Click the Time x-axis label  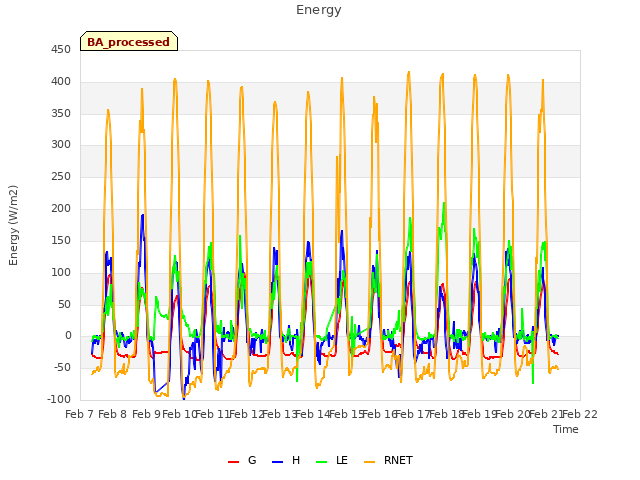tap(566, 429)
